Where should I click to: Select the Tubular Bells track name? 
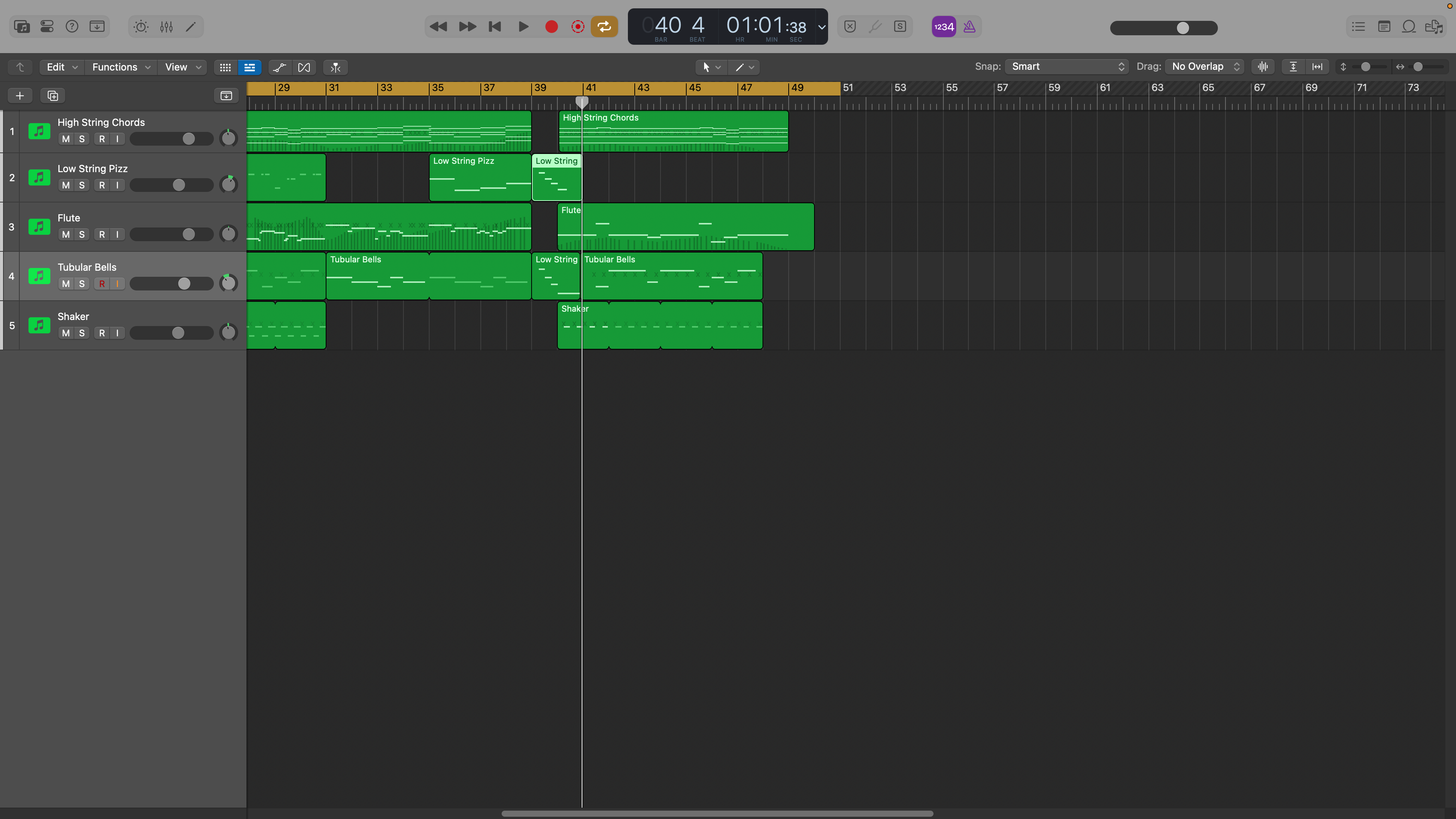(87, 267)
